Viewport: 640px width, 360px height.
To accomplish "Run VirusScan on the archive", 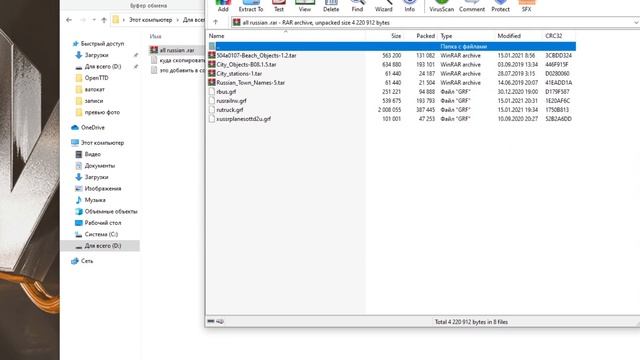I will click(x=441, y=6).
